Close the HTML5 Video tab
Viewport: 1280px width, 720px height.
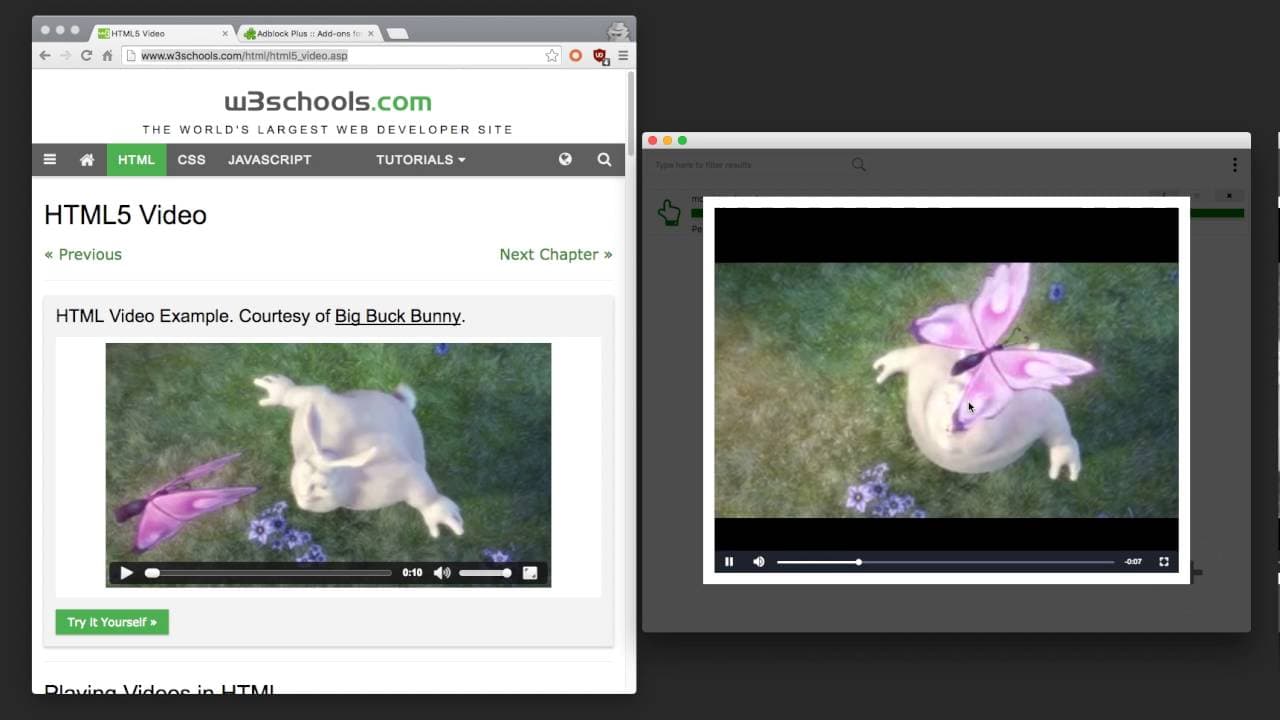click(225, 33)
